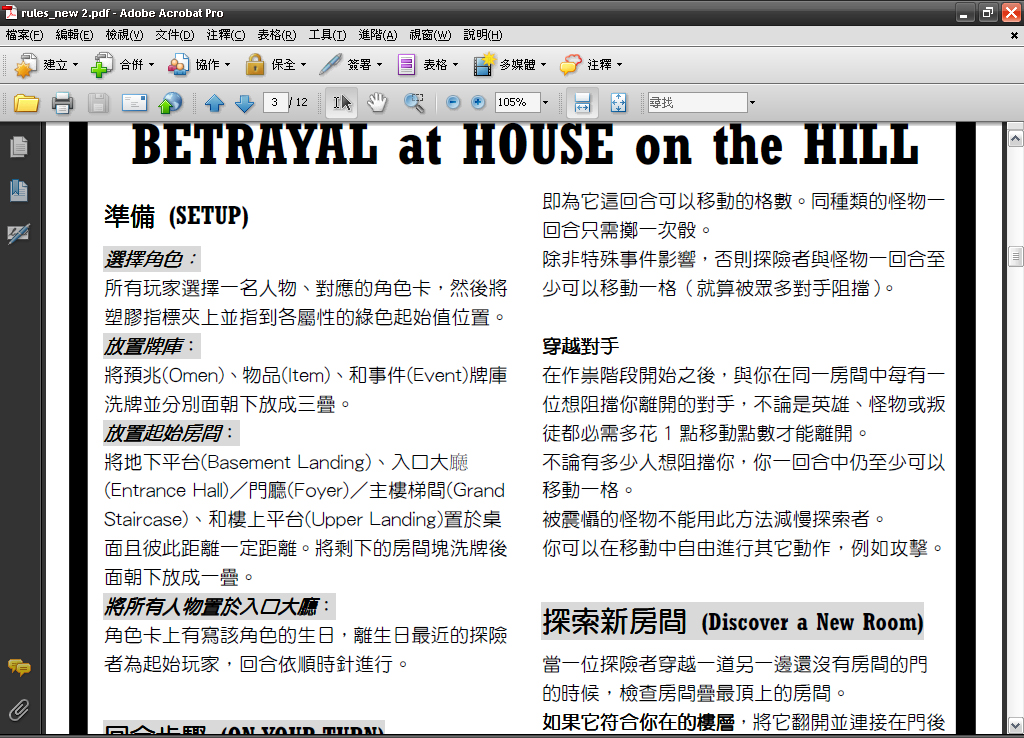Open the Pages thumbnail panel

[x=19, y=147]
